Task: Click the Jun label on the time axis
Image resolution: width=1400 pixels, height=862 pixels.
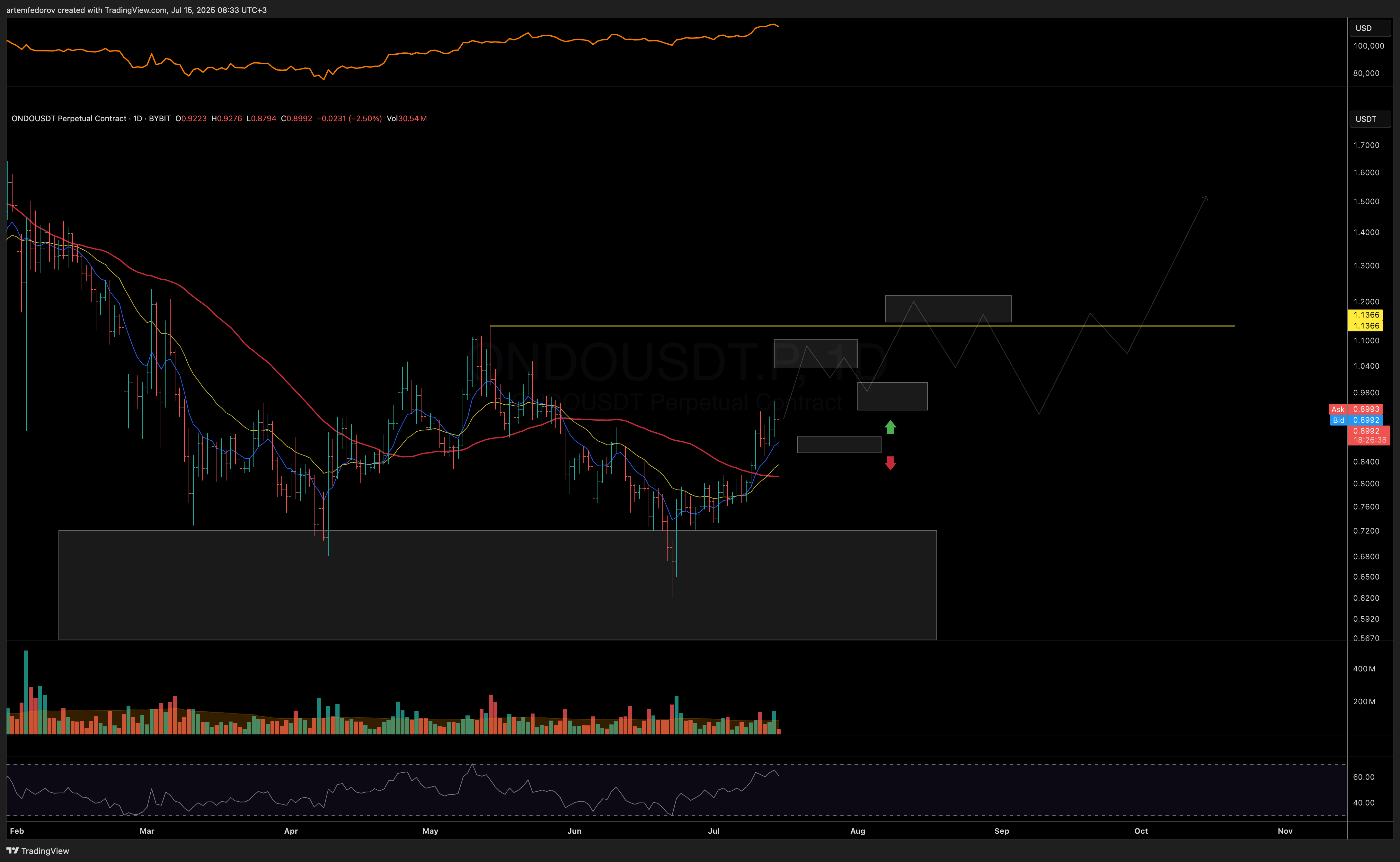Action: 574,831
